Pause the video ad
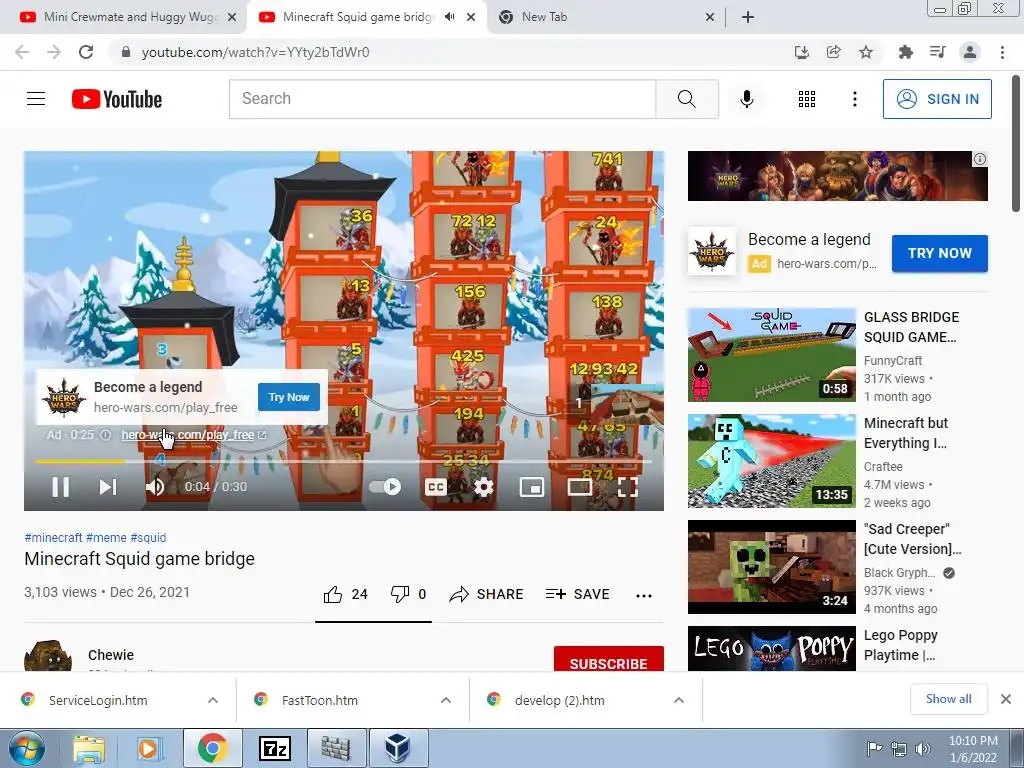 point(60,487)
